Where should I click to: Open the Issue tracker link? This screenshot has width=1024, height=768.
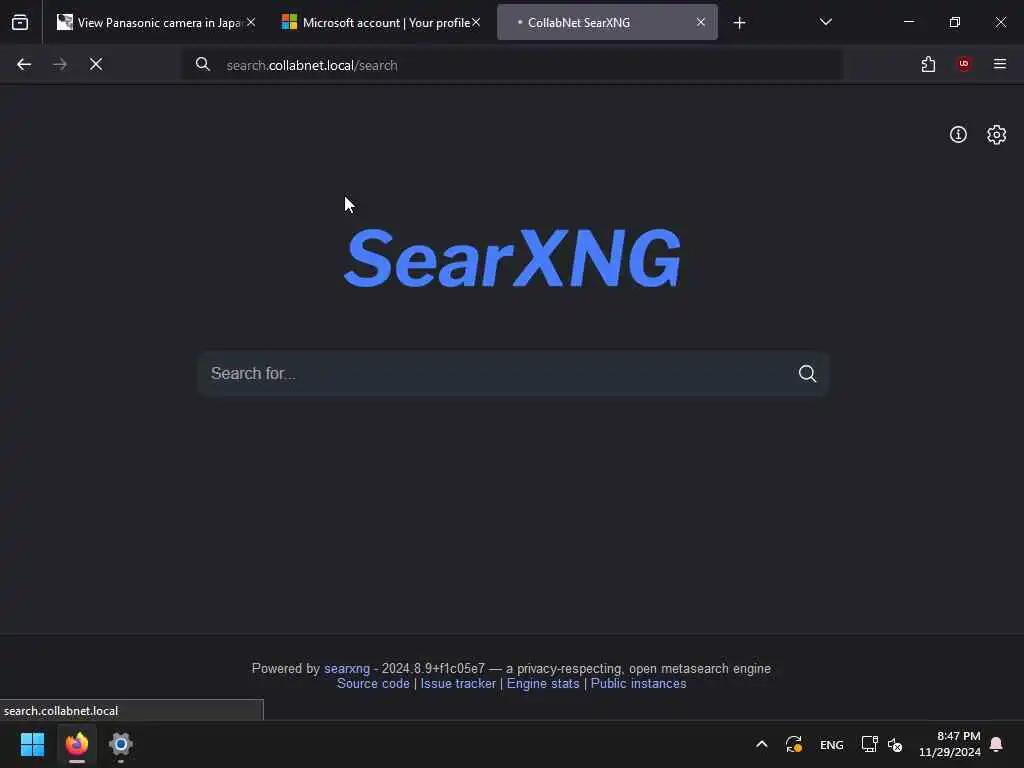pos(458,684)
